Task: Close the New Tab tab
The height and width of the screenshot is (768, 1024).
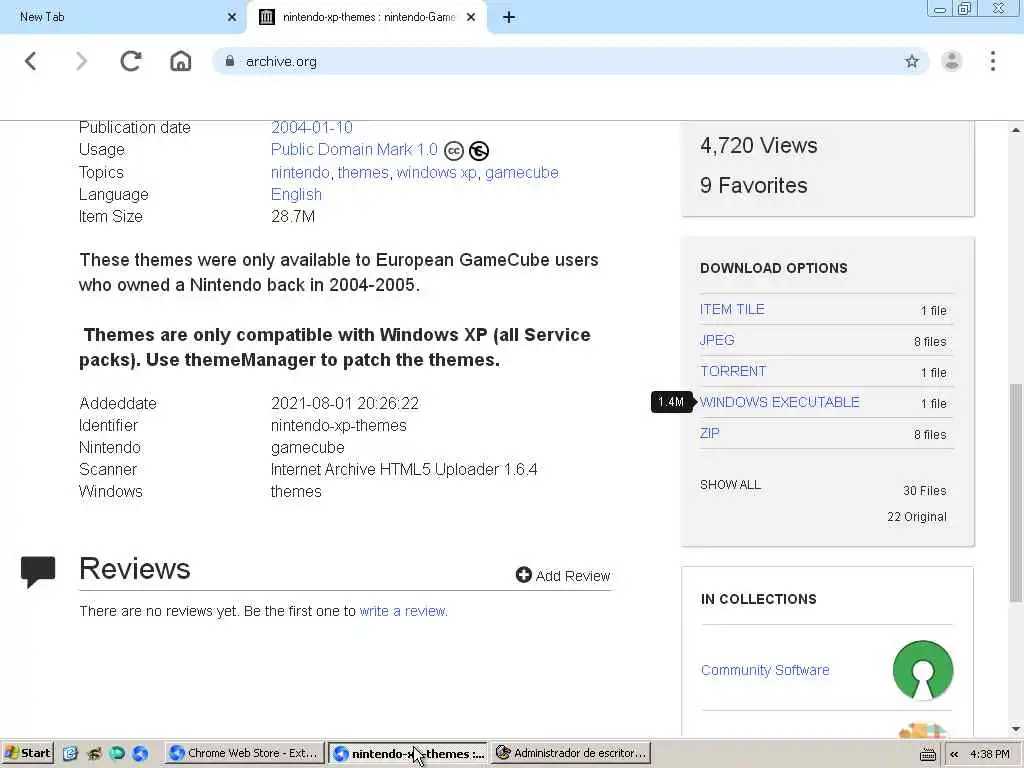Action: (232, 18)
